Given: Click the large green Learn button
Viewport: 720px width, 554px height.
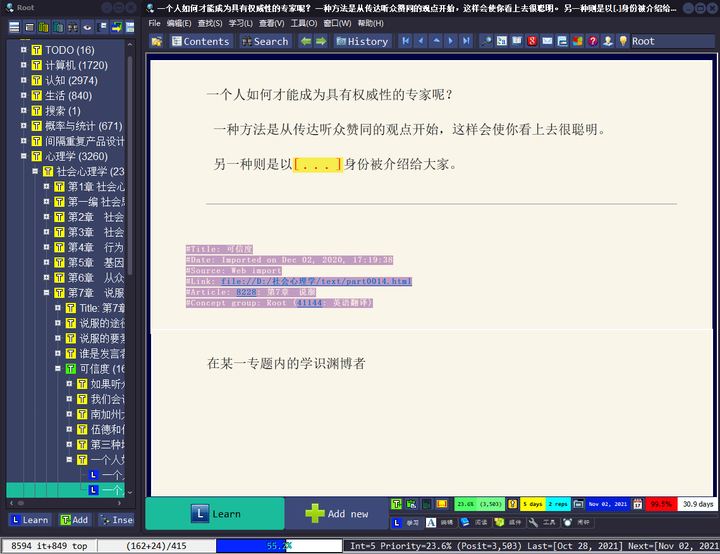Looking at the screenshot, I should point(215,514).
